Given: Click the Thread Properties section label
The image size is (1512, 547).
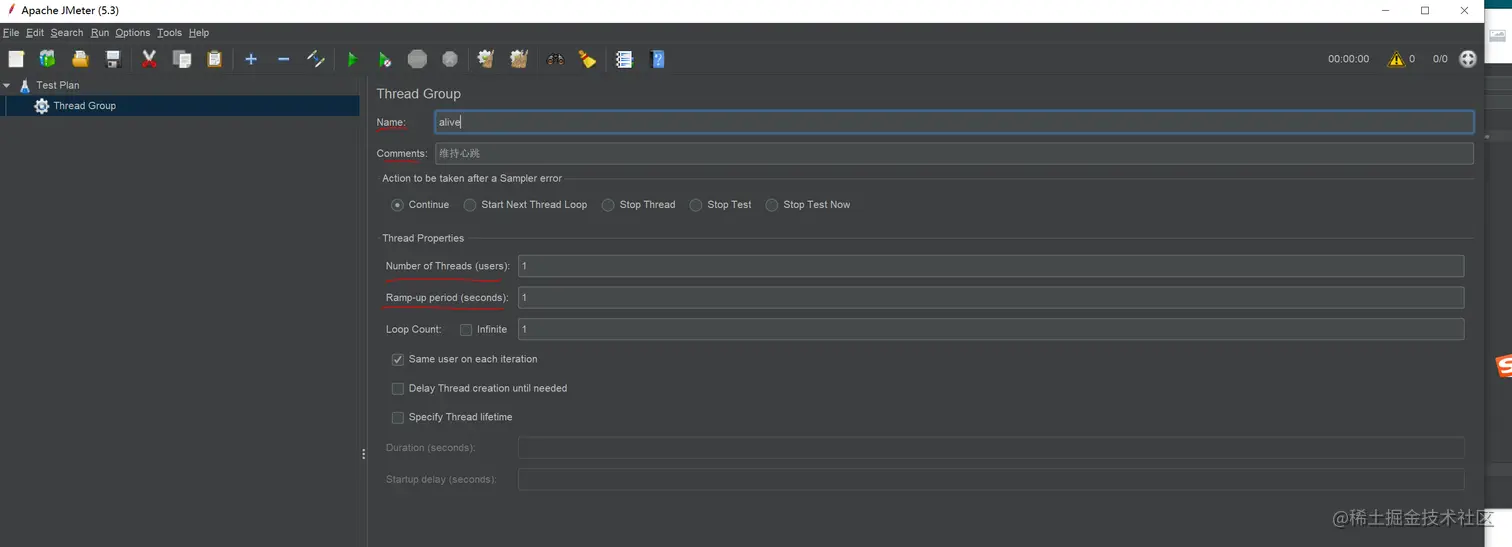Looking at the screenshot, I should click(423, 238).
